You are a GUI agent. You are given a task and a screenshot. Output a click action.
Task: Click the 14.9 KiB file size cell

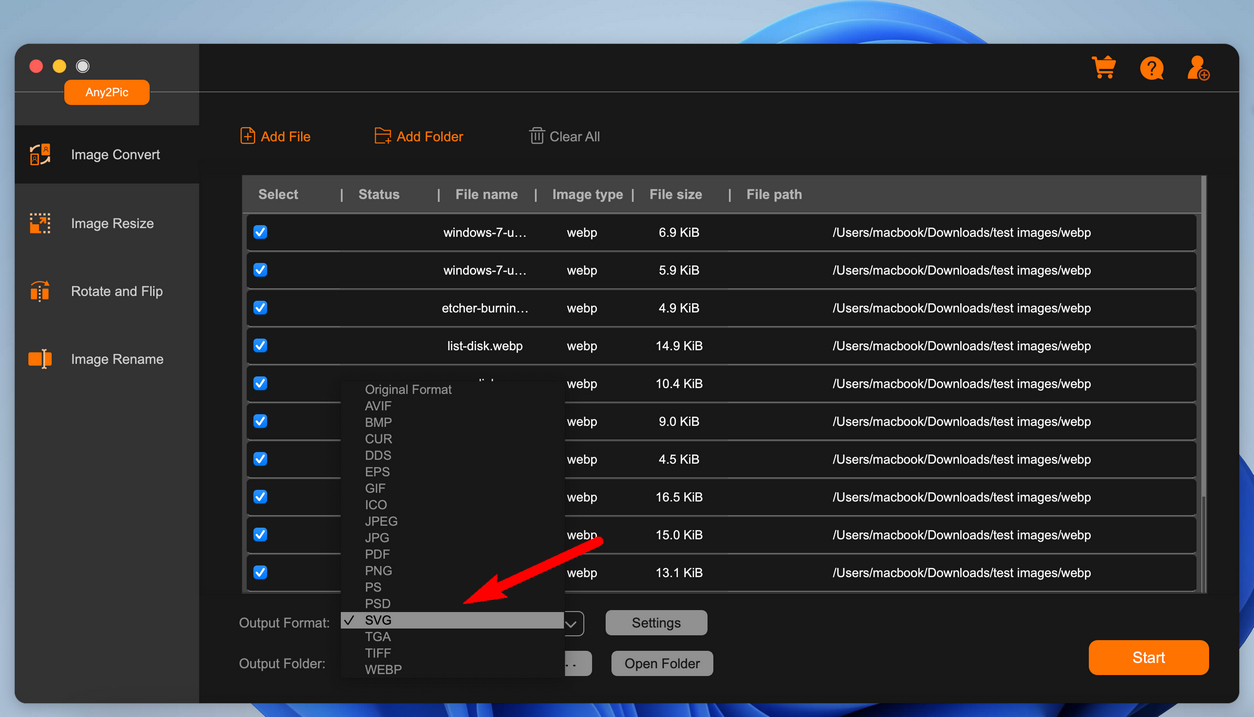tap(679, 346)
